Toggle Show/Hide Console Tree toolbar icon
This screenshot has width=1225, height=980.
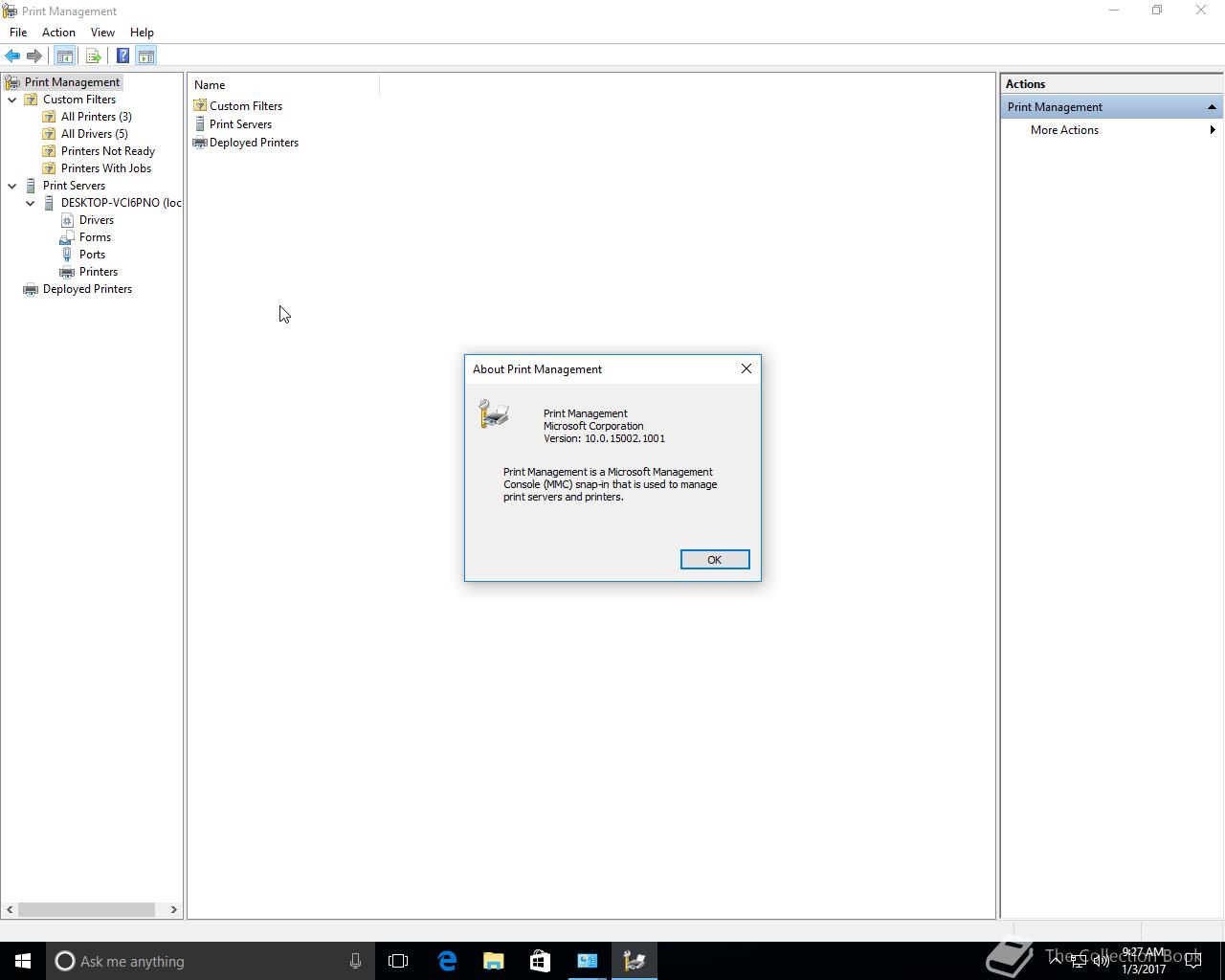tap(64, 56)
